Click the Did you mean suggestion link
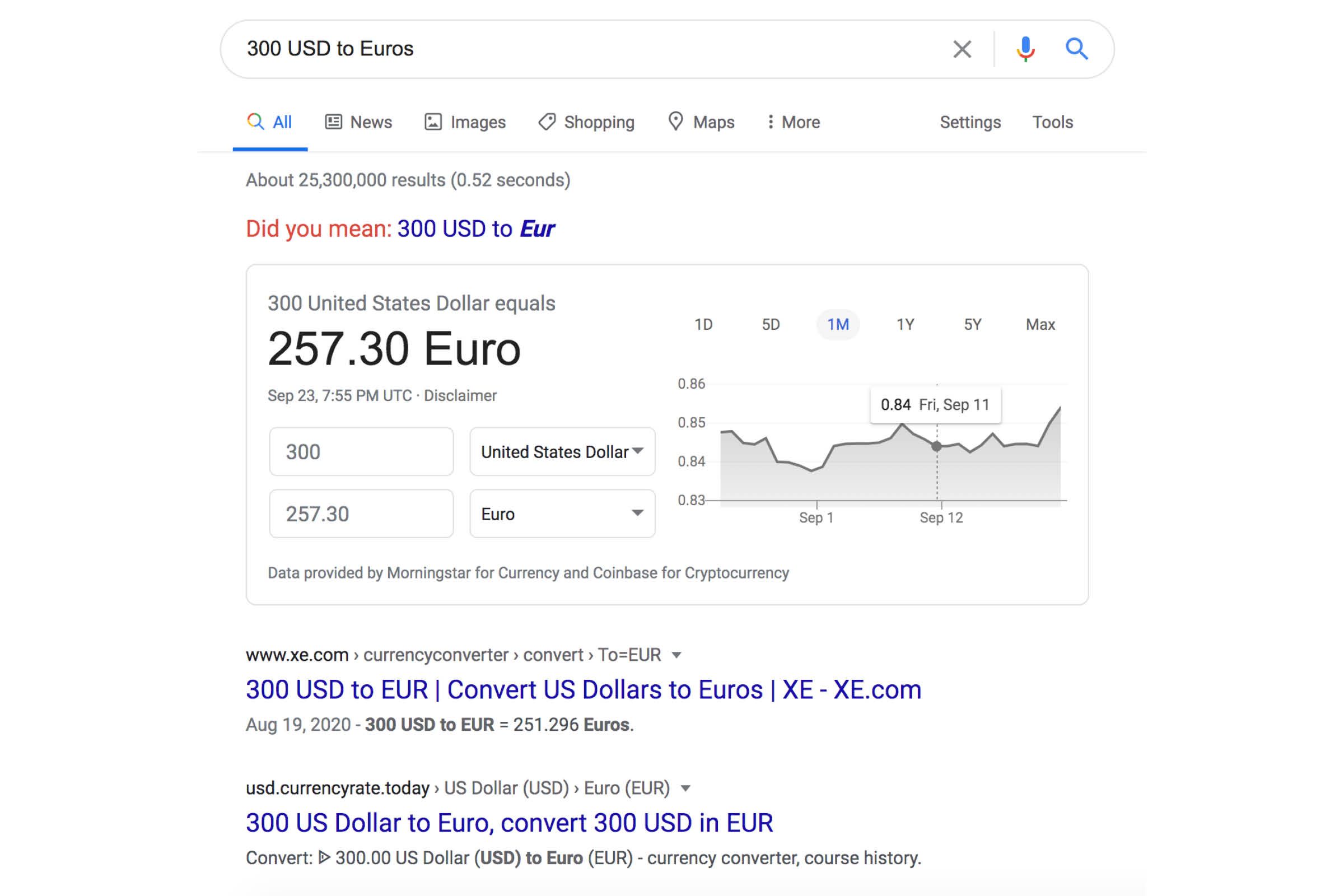Viewport: 1344px width, 896px height. point(474,228)
